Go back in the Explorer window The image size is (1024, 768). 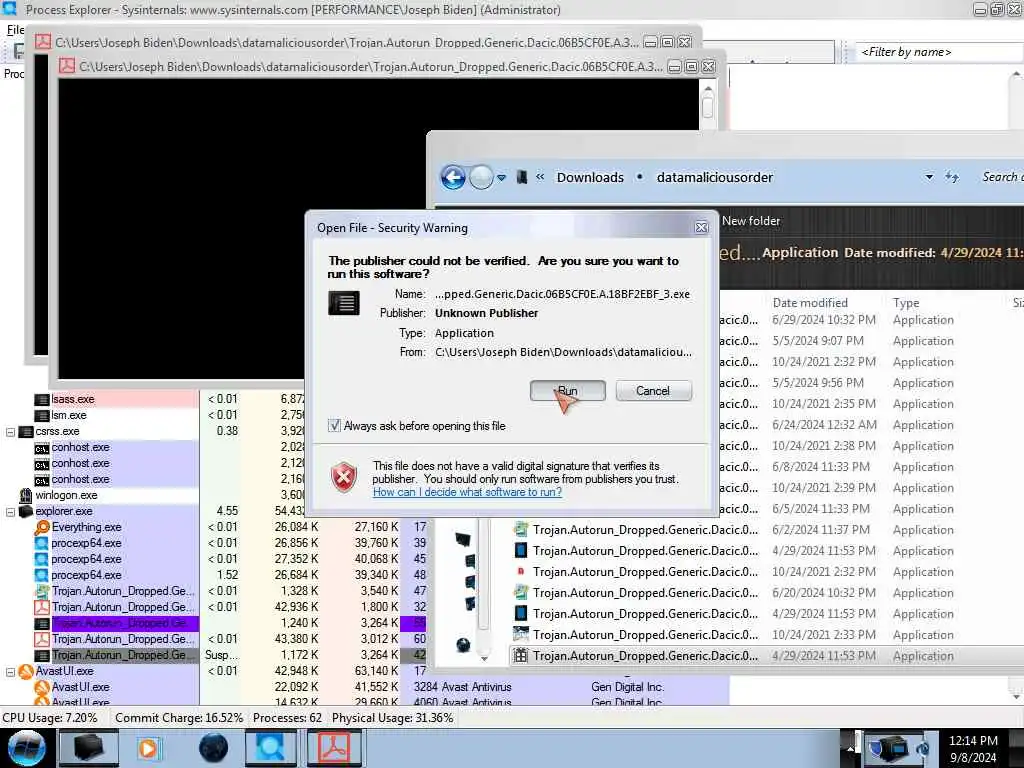(x=453, y=177)
